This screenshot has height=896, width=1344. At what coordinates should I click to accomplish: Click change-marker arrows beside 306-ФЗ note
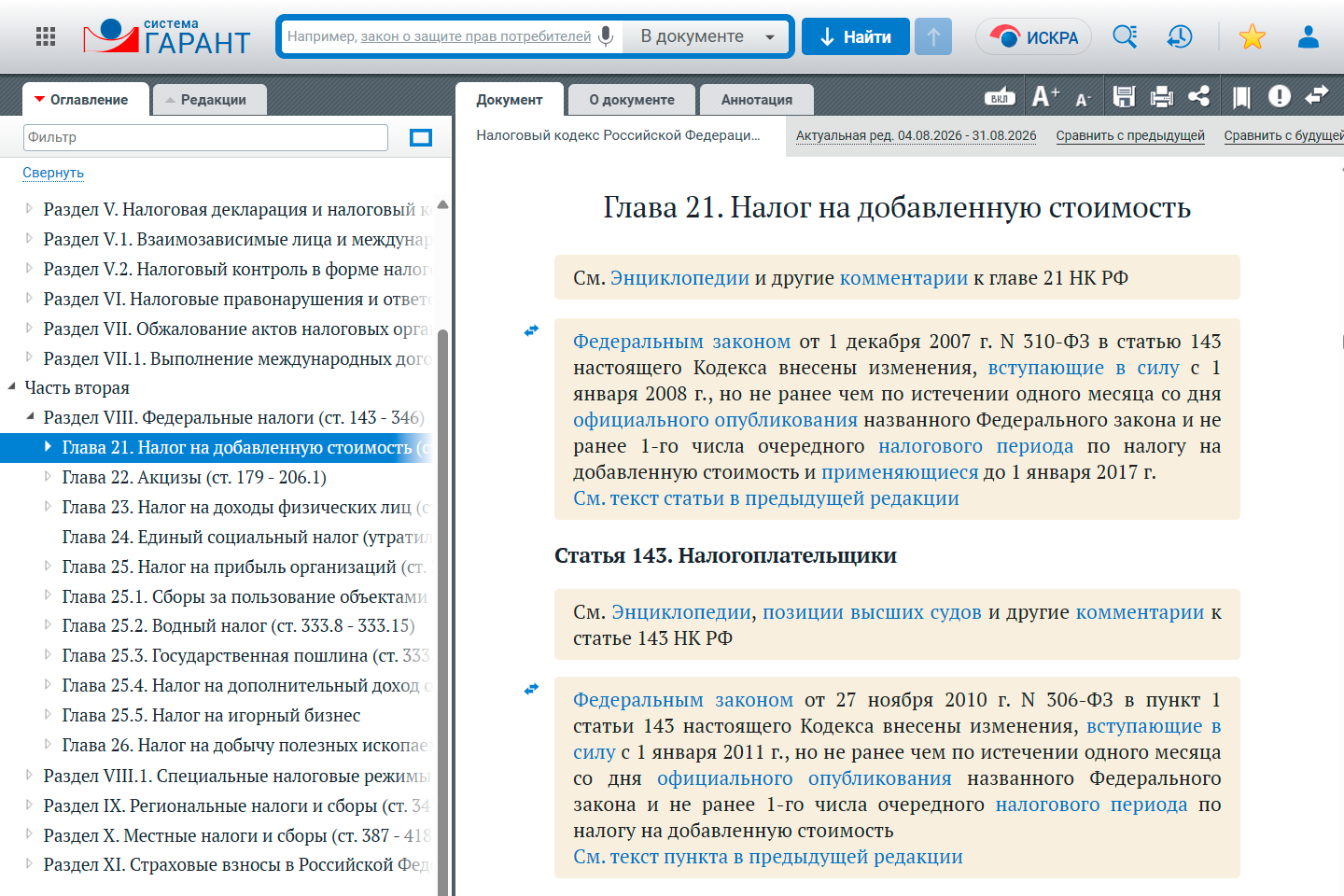[531, 689]
